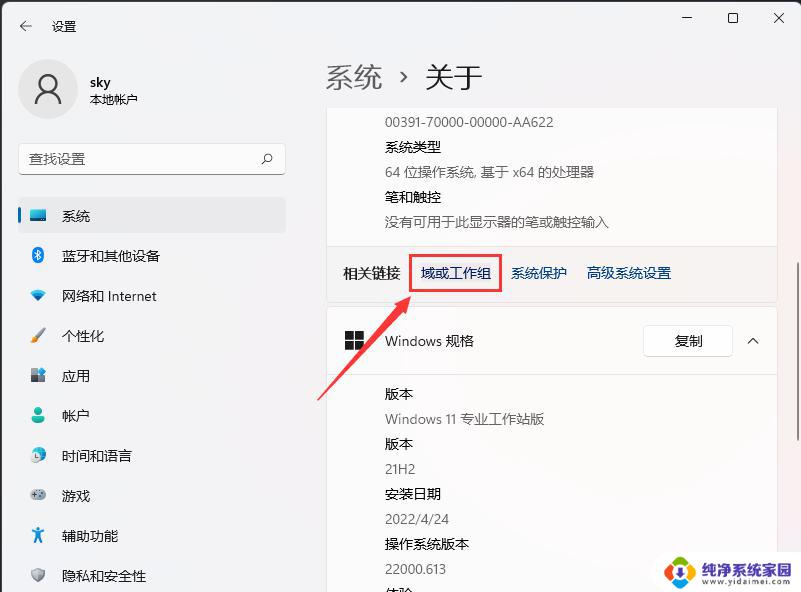Click the Apps icon in sidebar
This screenshot has height=592, width=801.
point(38,375)
